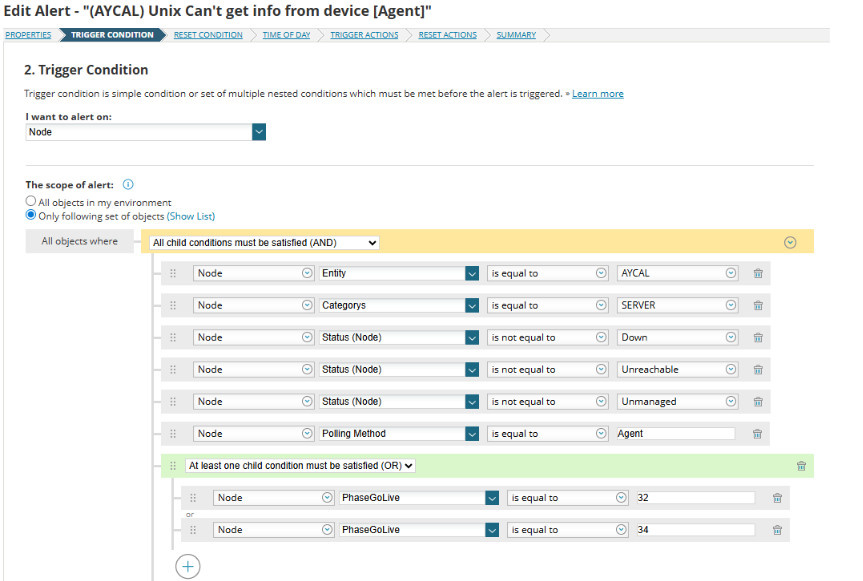Image resolution: width=863 pixels, height=581 pixels.
Task: Delete the PhaseGoLive equals 34 row
Action: (x=777, y=530)
